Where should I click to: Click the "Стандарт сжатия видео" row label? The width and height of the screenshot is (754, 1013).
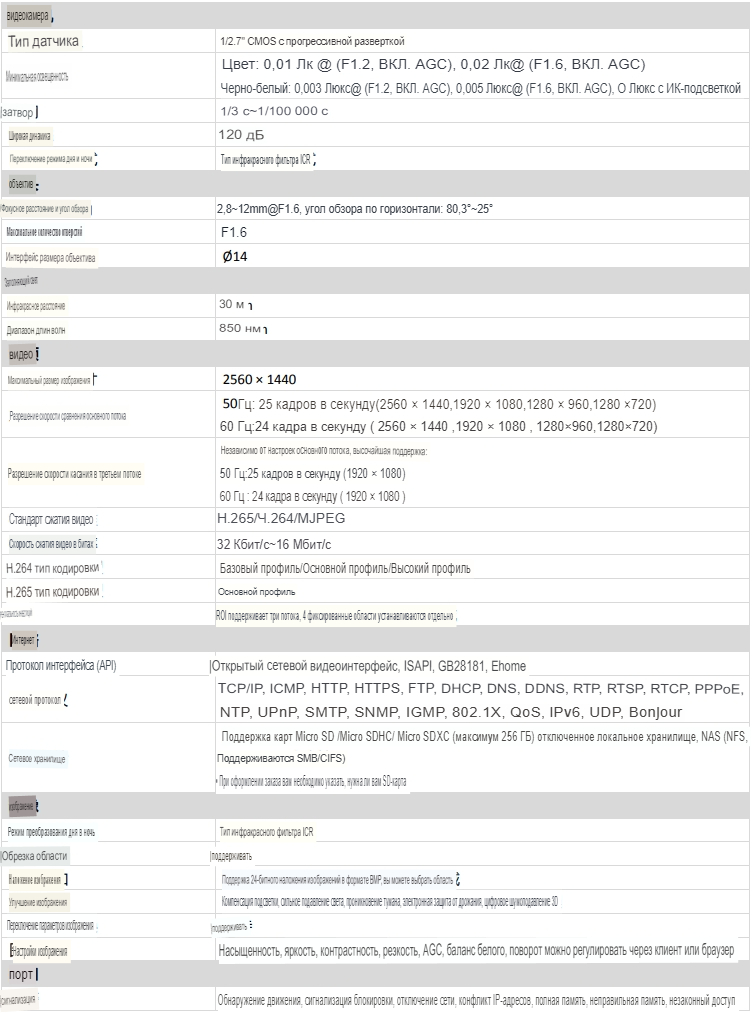click(x=52, y=519)
